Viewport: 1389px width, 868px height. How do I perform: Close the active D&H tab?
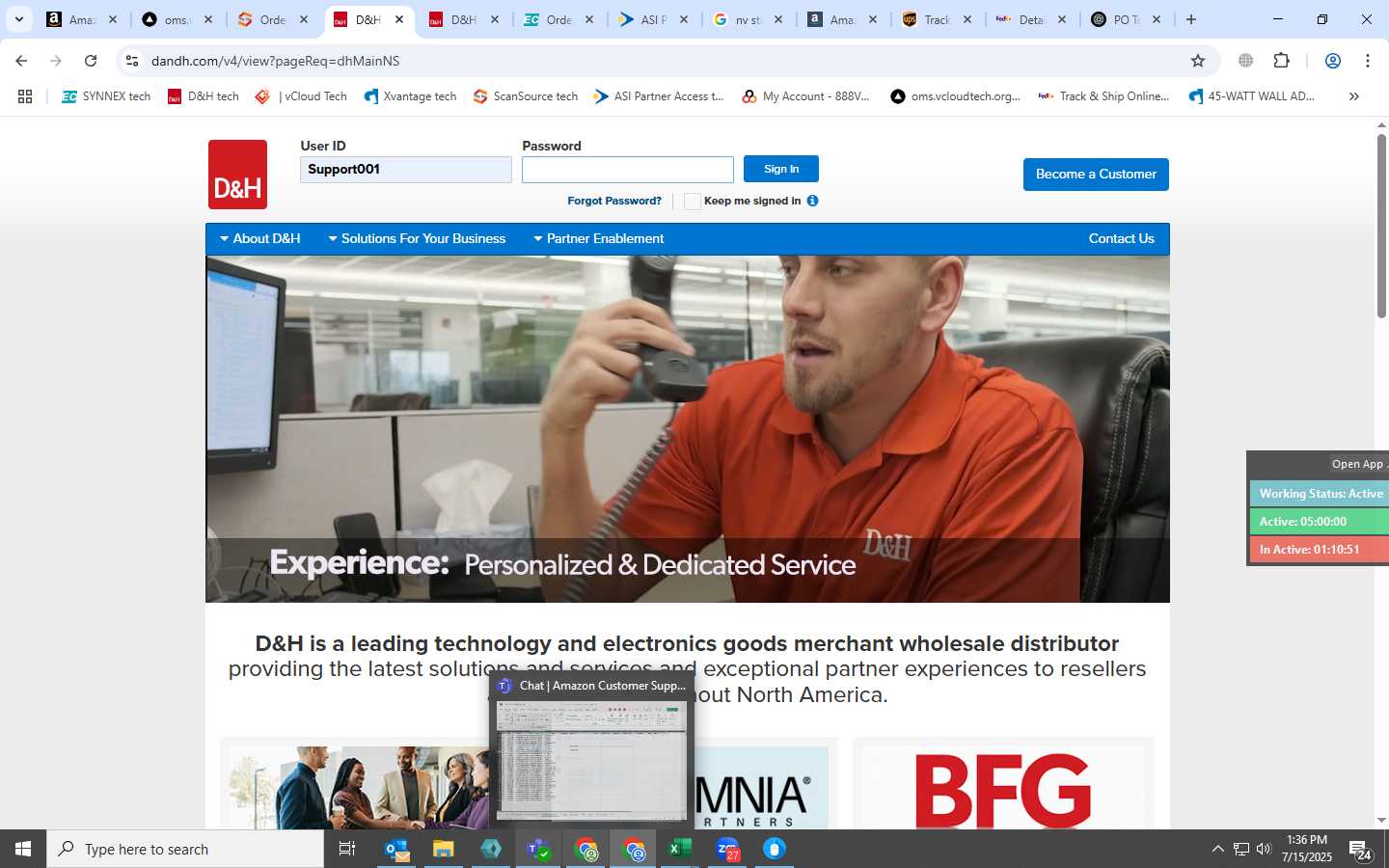399,19
